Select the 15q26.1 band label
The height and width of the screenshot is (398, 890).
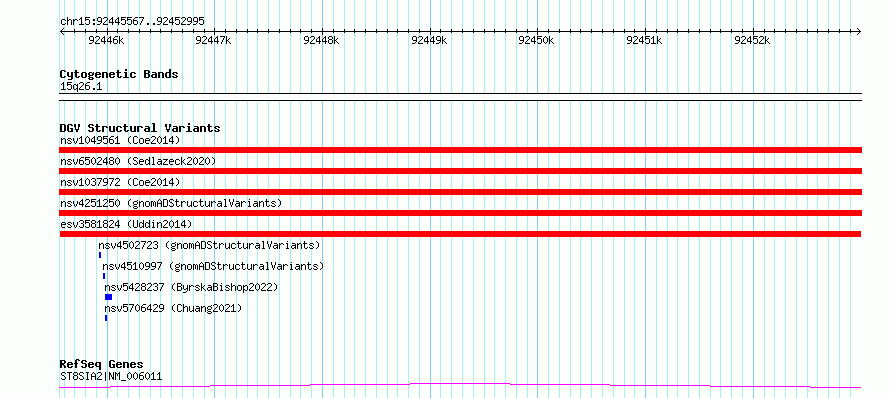[81, 87]
